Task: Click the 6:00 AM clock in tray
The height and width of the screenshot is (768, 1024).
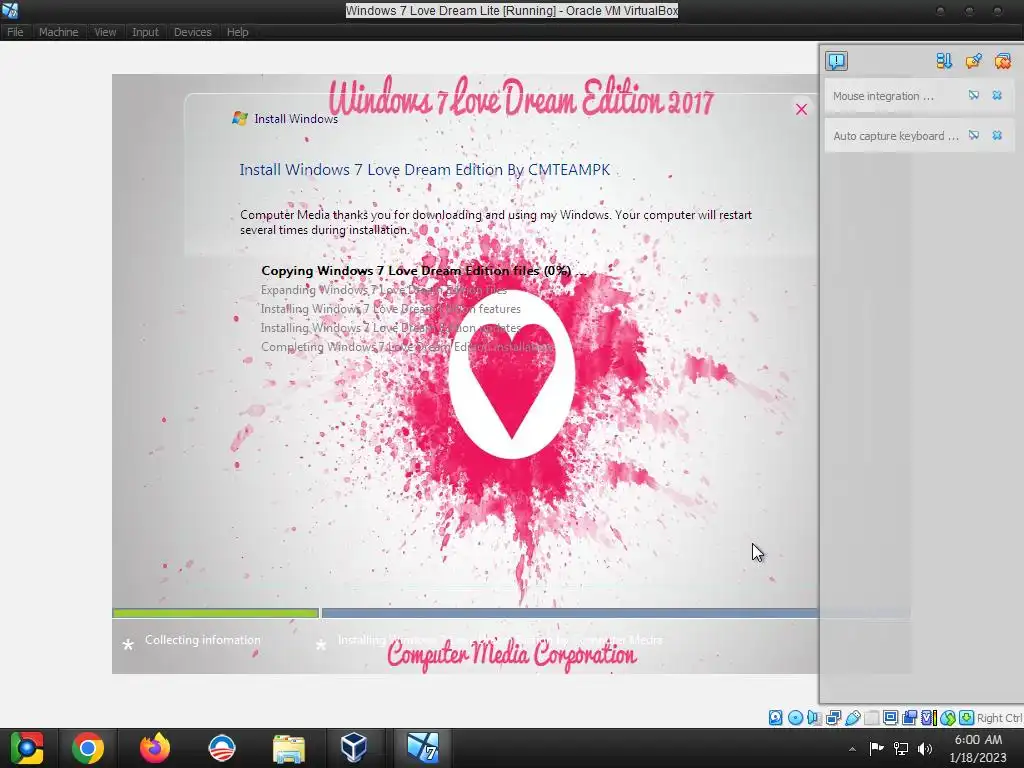Action: pos(978,739)
